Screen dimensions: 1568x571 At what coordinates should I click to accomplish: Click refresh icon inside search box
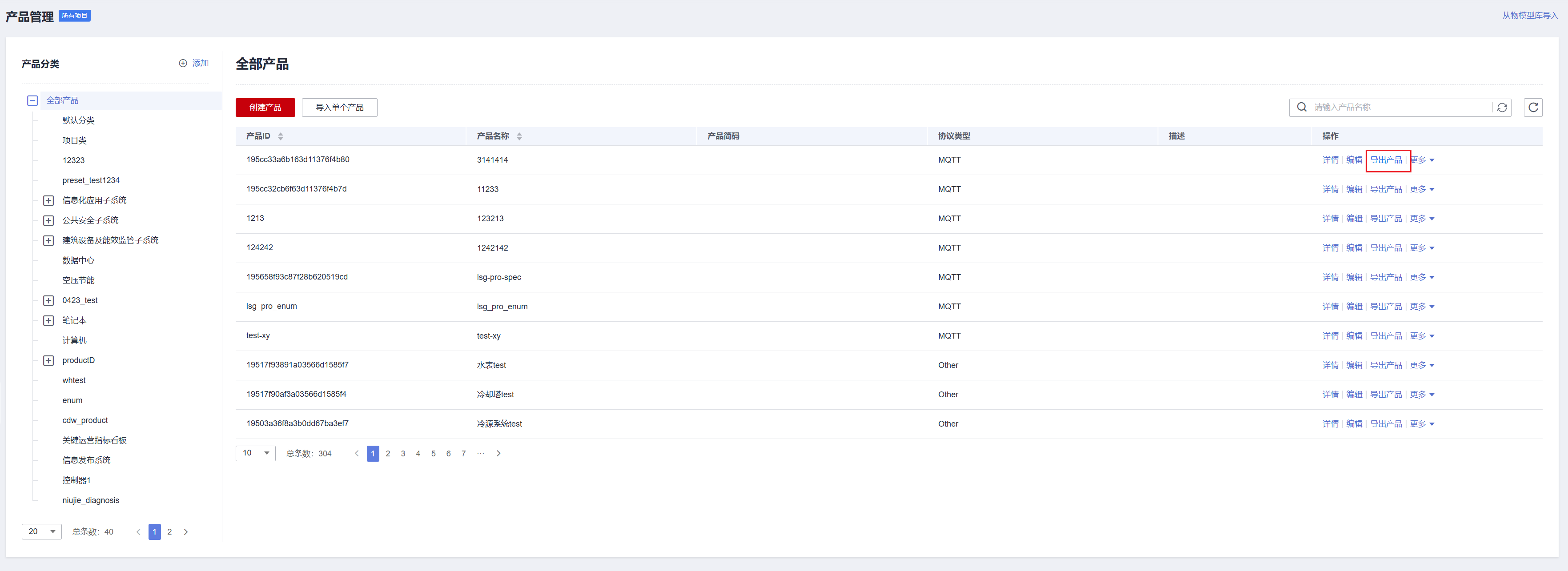click(x=1502, y=108)
